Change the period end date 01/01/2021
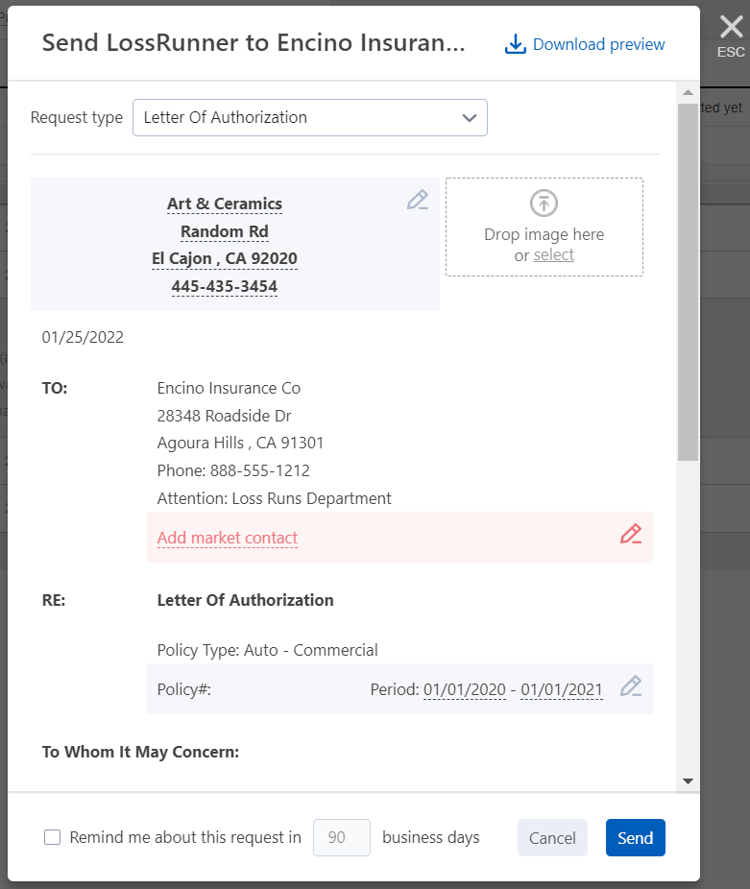 pos(561,689)
